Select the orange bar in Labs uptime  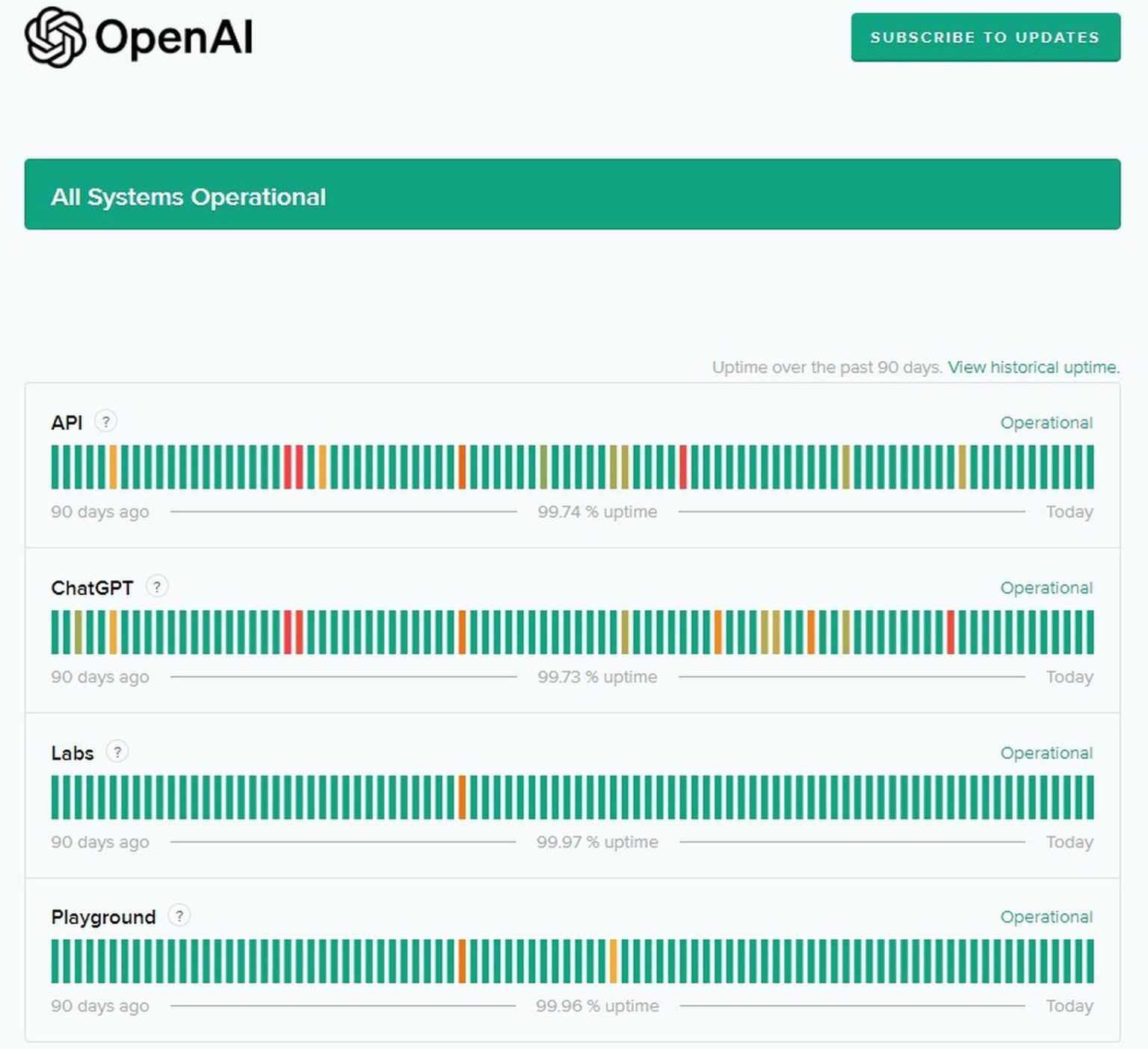click(x=462, y=797)
